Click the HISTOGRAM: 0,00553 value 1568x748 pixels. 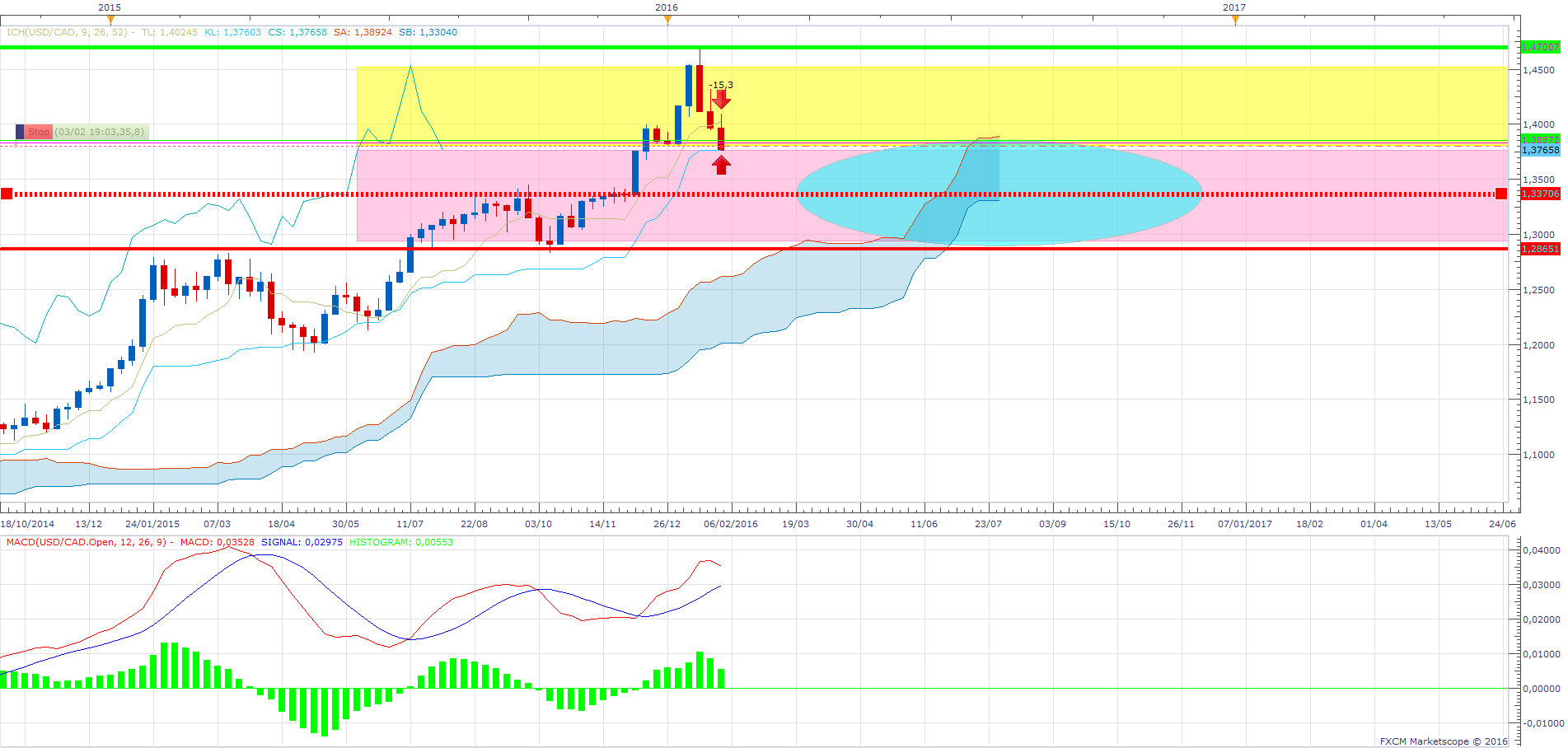point(401,542)
